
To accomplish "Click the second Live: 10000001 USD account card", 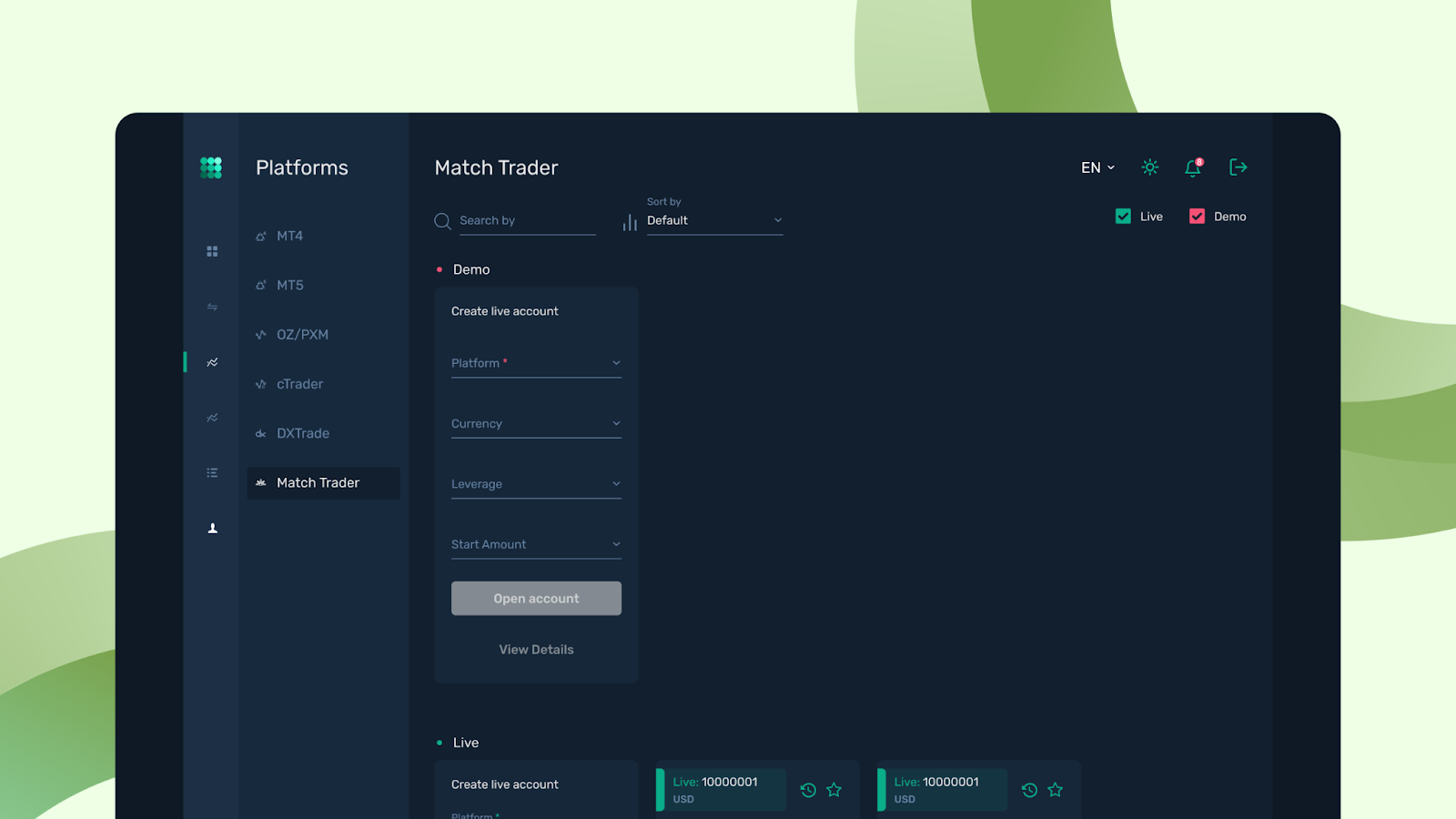I will [942, 790].
